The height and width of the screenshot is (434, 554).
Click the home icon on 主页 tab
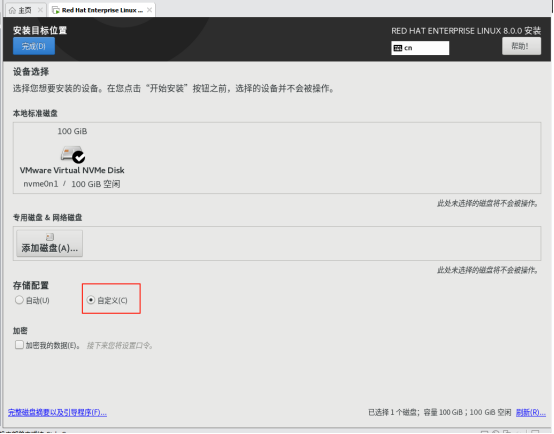click(x=12, y=10)
